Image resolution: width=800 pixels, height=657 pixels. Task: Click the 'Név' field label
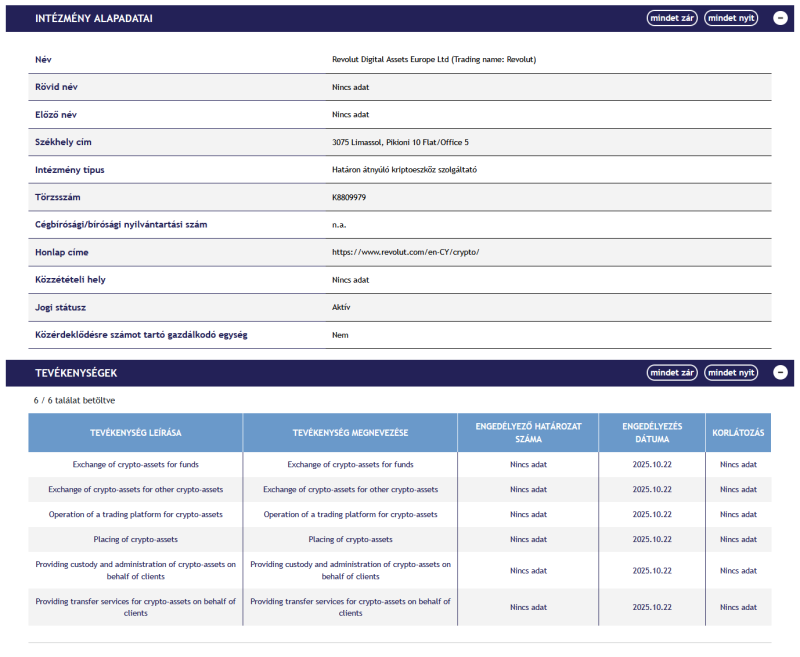click(43, 60)
